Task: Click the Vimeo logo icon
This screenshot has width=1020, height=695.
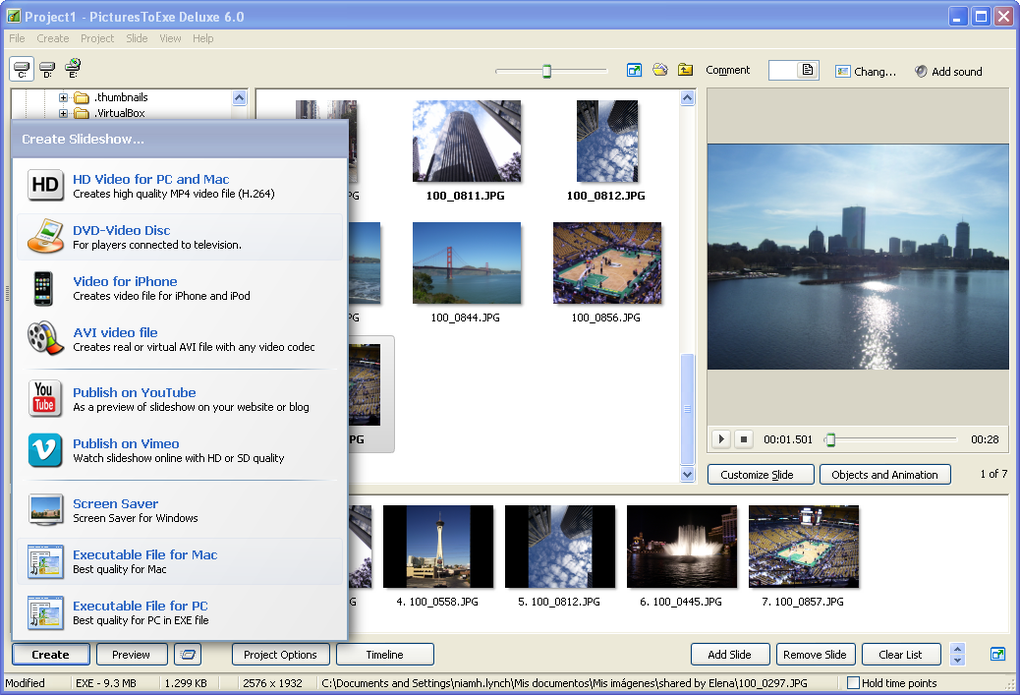Action: (45, 450)
